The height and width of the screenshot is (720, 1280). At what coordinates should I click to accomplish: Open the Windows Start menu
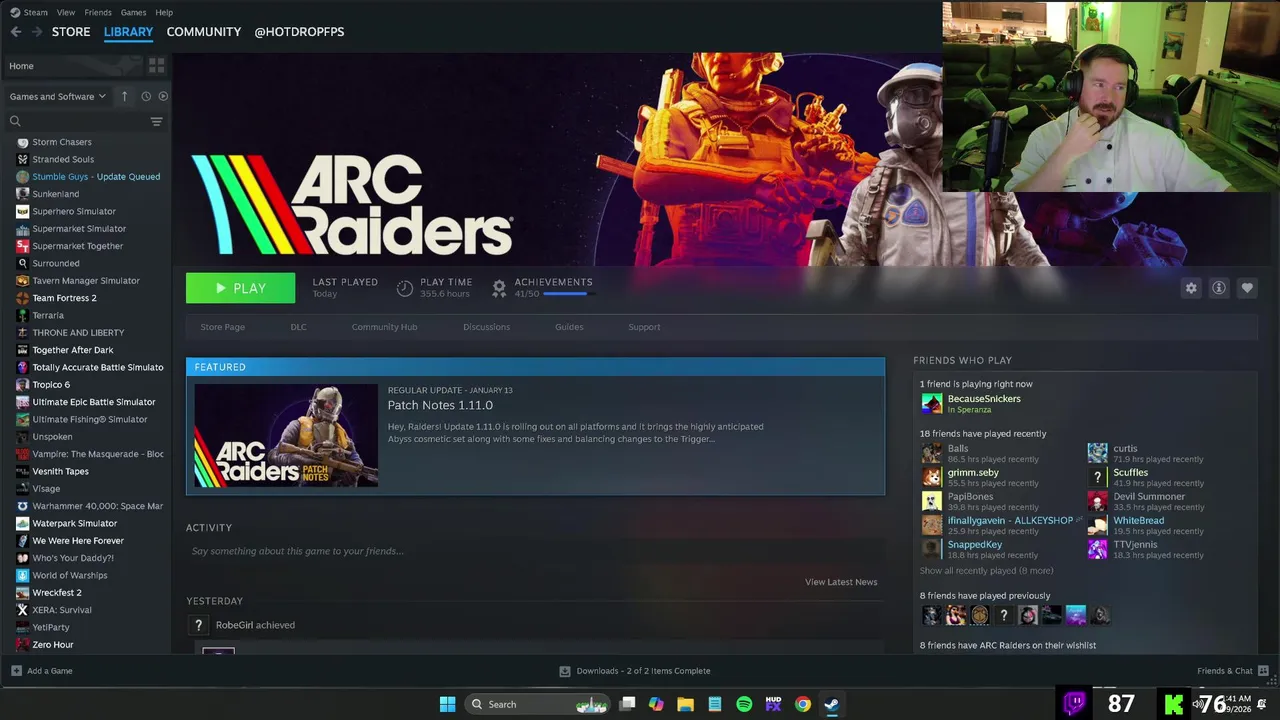(448, 704)
